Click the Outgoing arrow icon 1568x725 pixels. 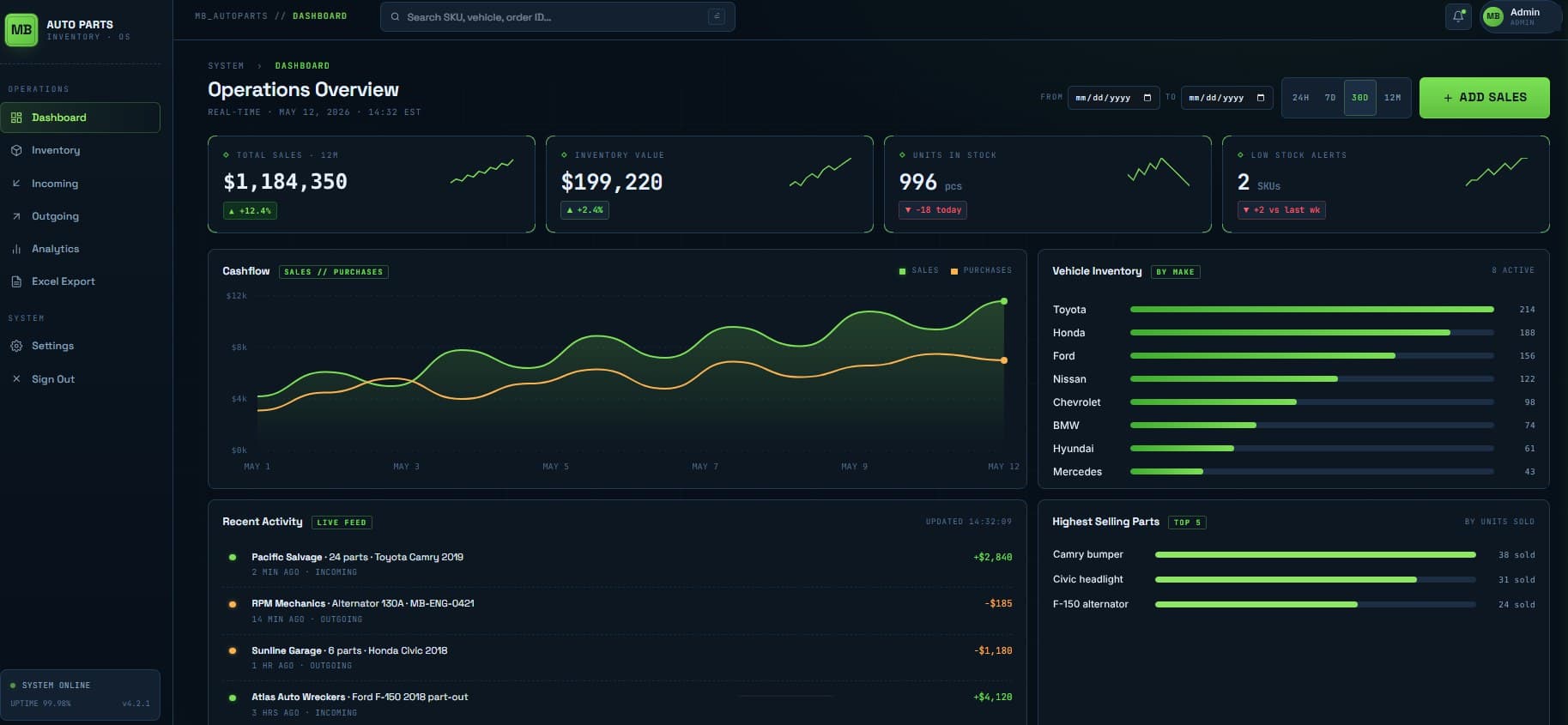click(16, 216)
